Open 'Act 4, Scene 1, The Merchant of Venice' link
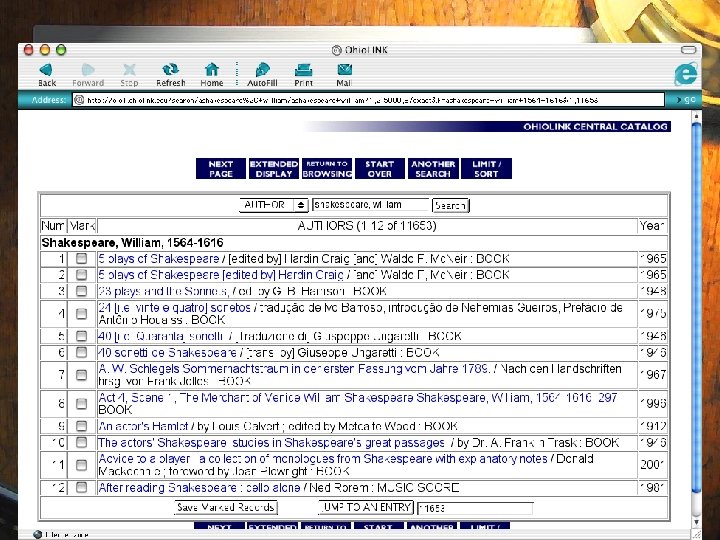 [x=357, y=398]
